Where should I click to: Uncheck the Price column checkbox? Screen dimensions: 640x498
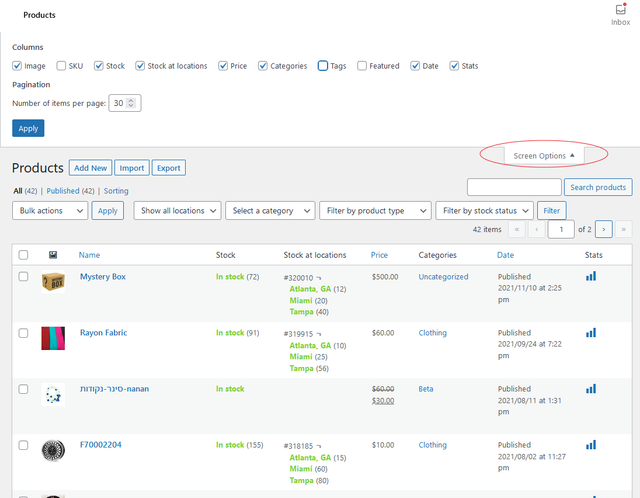pos(223,66)
